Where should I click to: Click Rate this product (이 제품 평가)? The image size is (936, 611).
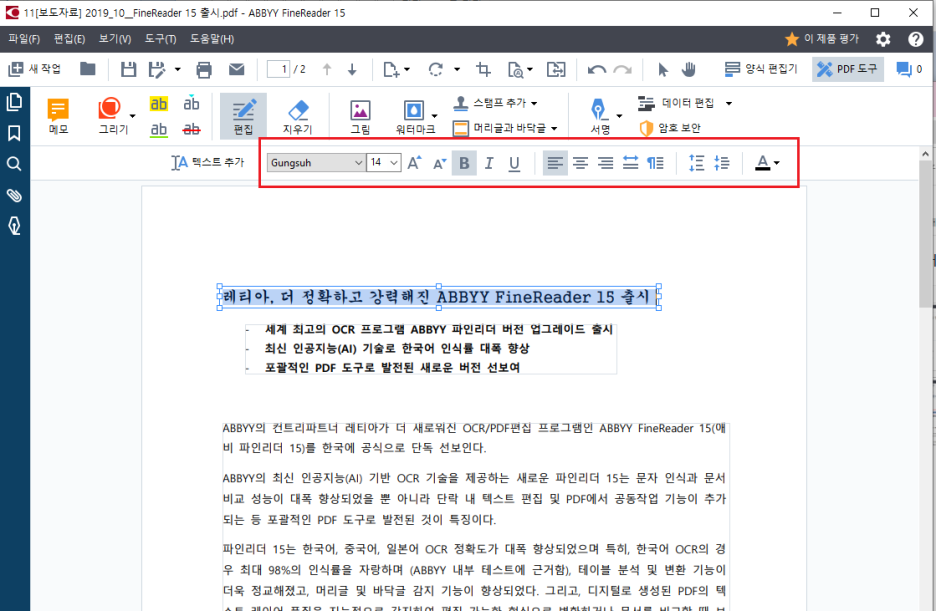pyautogui.click(x=822, y=39)
